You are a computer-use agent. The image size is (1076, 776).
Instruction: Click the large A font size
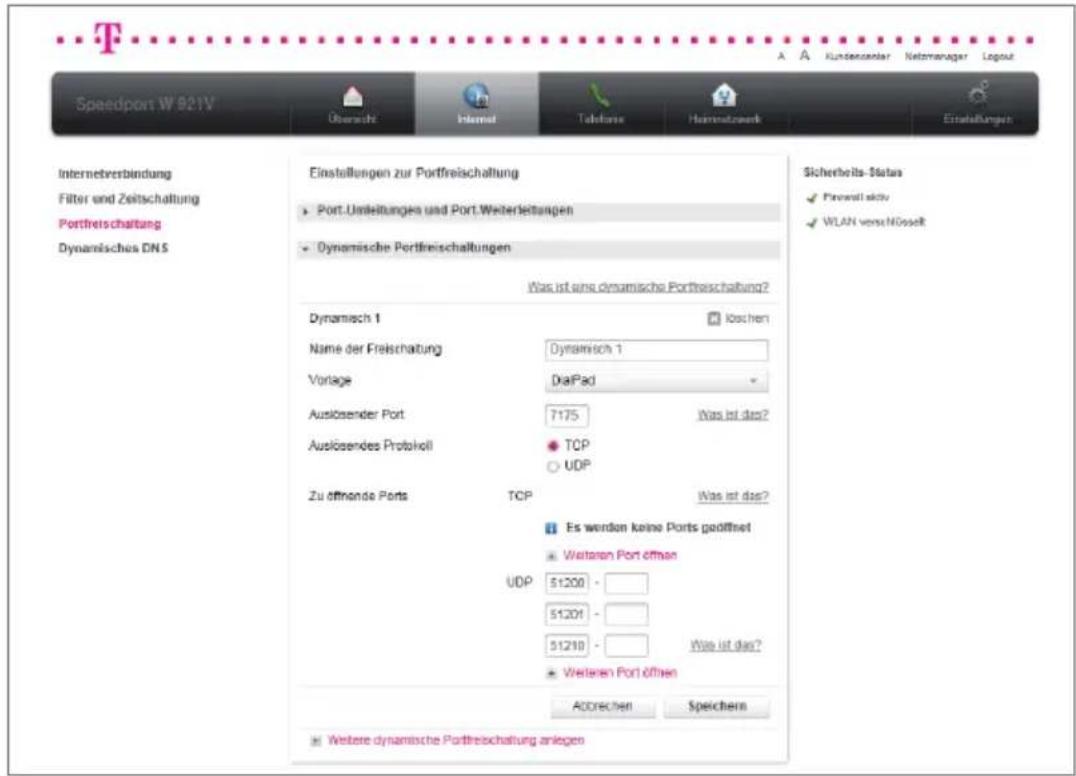coord(804,56)
